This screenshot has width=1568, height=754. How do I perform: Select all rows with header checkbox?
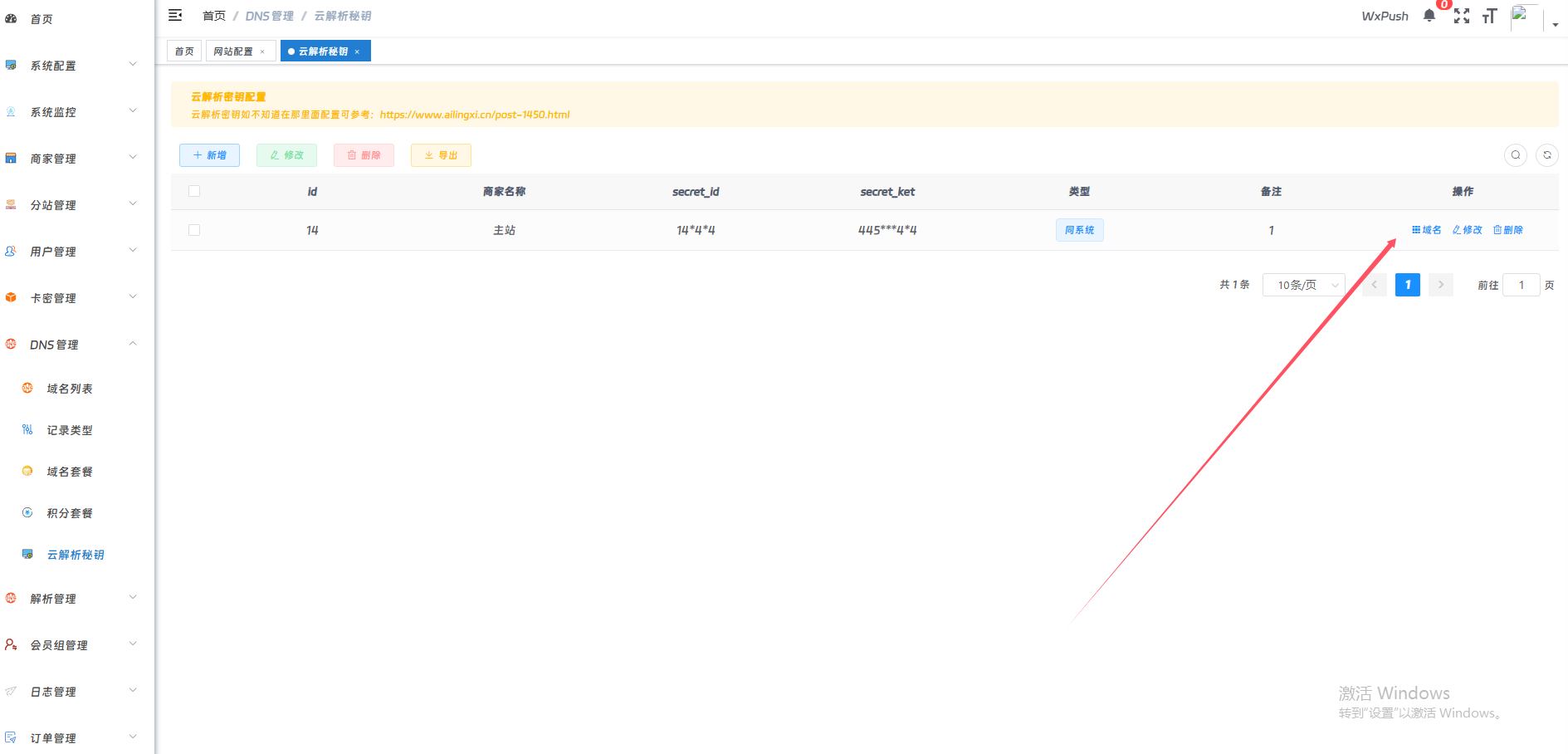pyautogui.click(x=194, y=191)
